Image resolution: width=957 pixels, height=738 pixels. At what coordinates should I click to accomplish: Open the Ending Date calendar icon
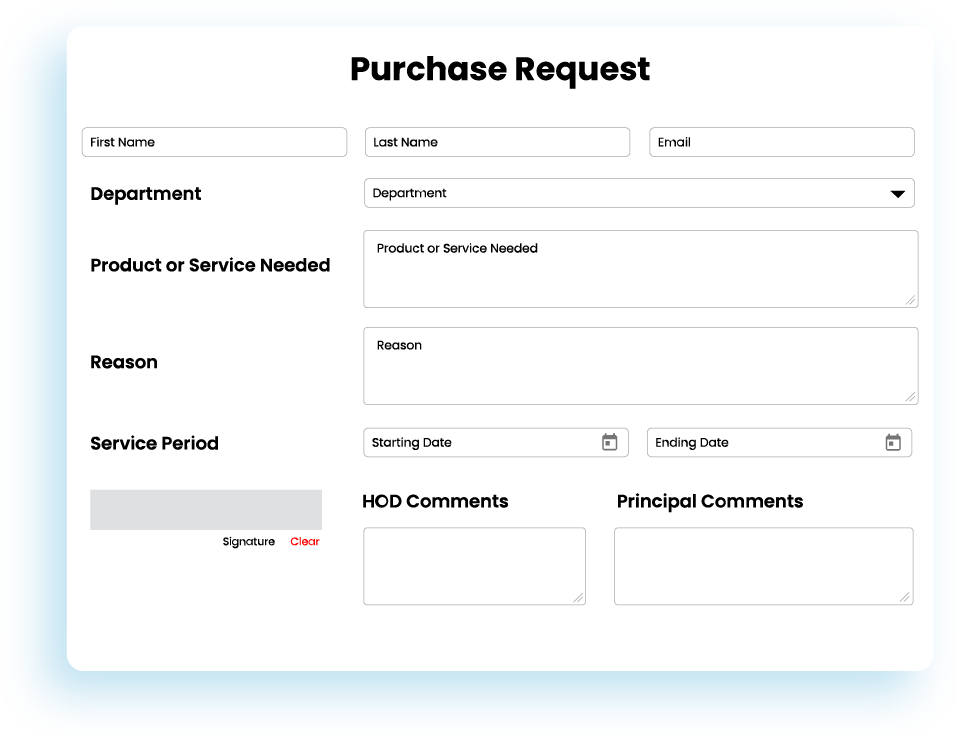893,442
